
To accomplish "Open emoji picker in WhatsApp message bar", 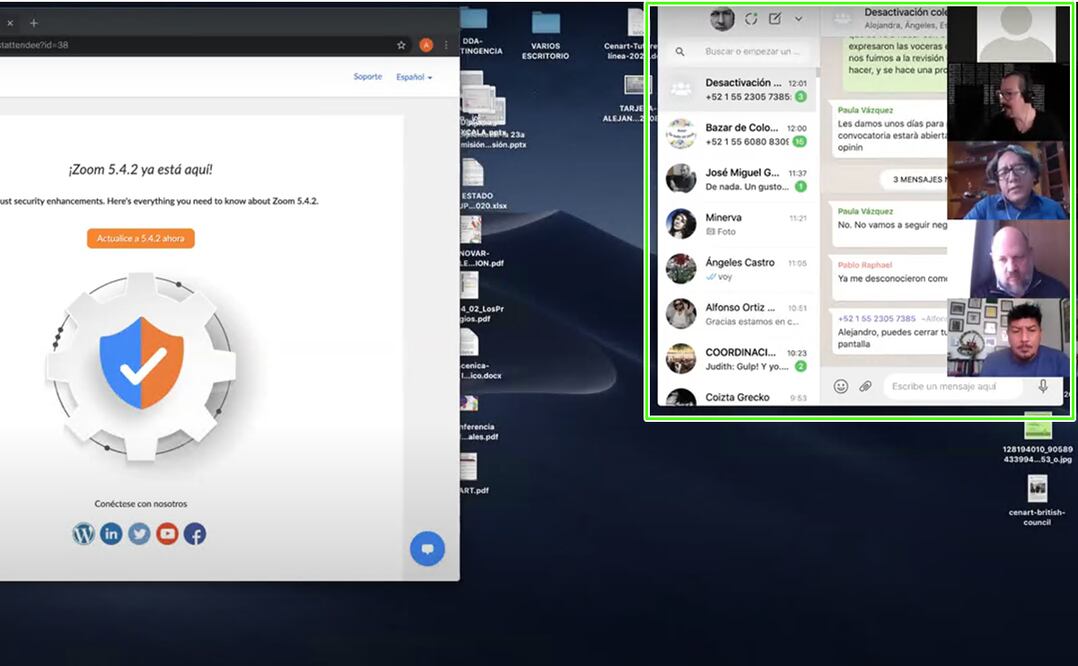I will 841,386.
